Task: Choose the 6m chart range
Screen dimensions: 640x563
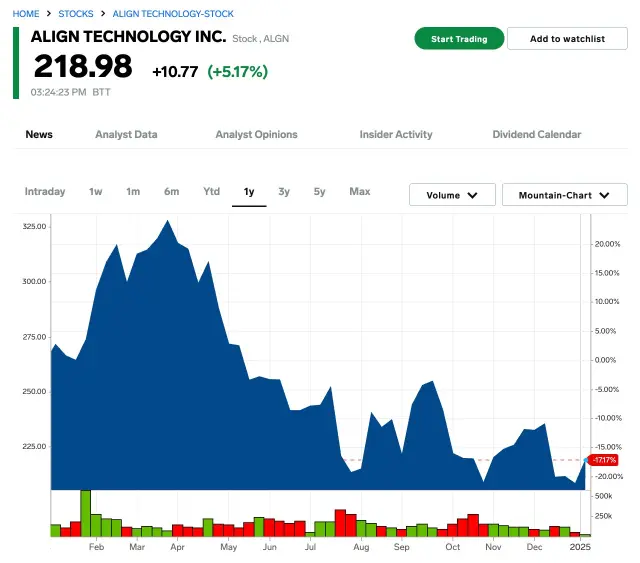Action: tap(172, 191)
